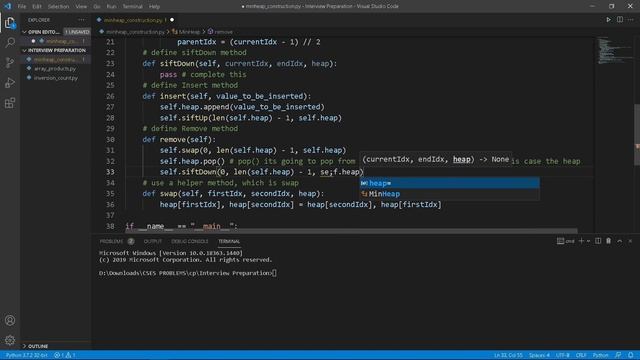This screenshot has width=640, height=360.
Task: Open Explorer views and more actions ellipsis
Action: [81, 20]
